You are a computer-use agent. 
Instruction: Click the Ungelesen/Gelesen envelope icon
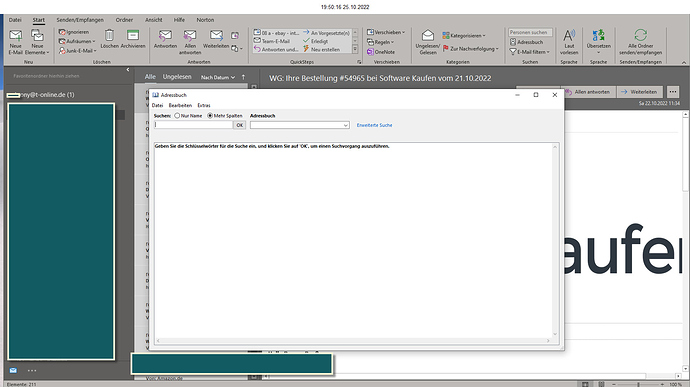(428, 35)
